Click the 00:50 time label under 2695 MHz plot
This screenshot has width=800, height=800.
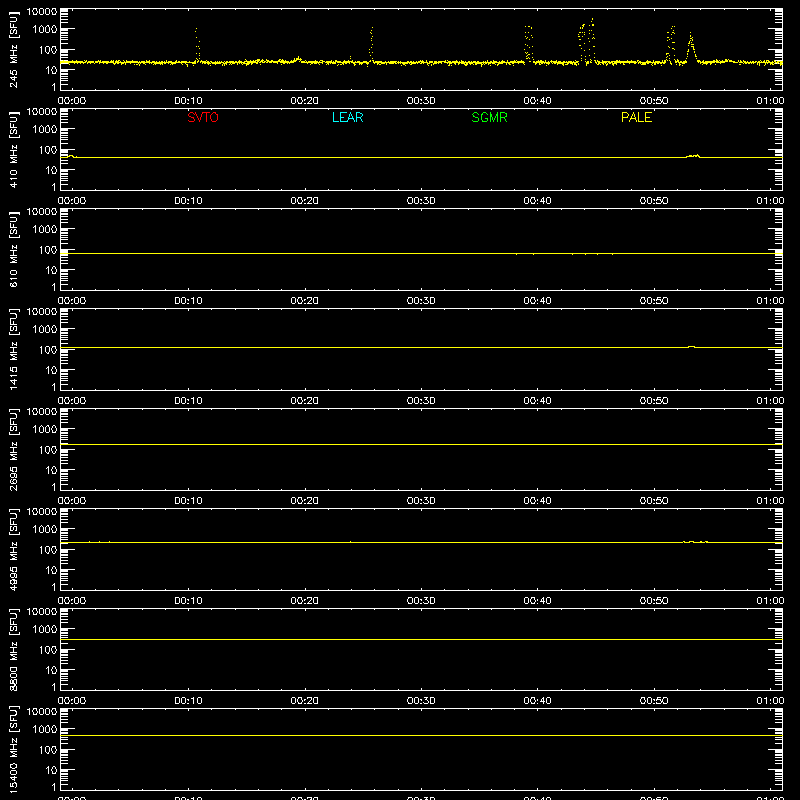pos(654,501)
